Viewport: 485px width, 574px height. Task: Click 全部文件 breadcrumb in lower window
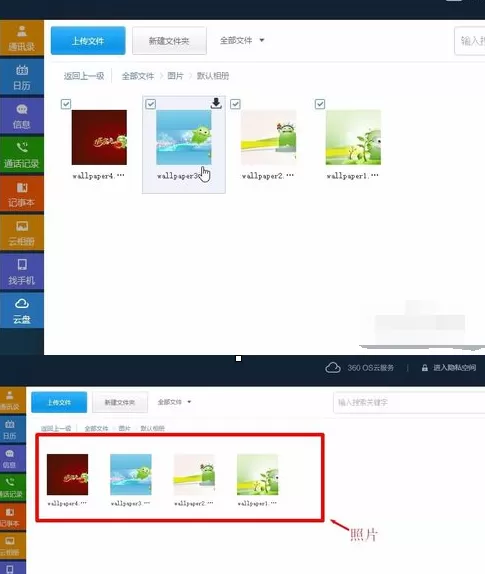pyautogui.click(x=96, y=428)
